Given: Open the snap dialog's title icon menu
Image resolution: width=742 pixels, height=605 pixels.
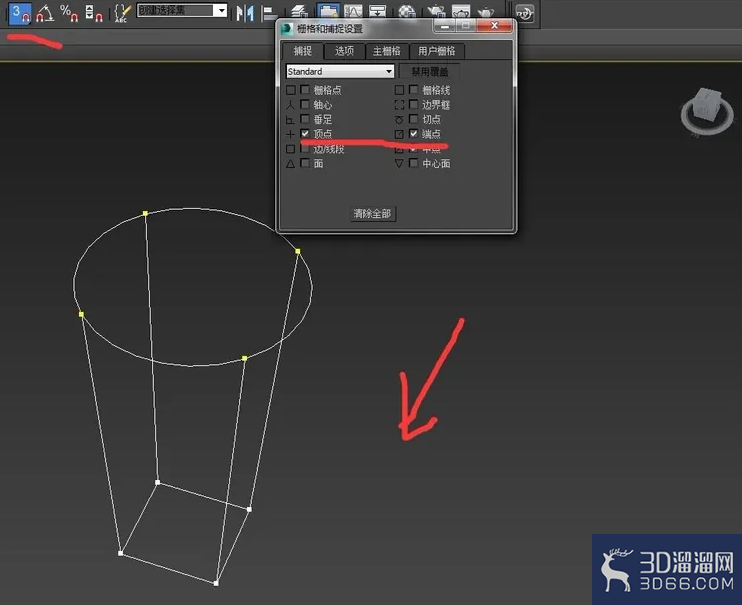Looking at the screenshot, I should click(287, 29).
